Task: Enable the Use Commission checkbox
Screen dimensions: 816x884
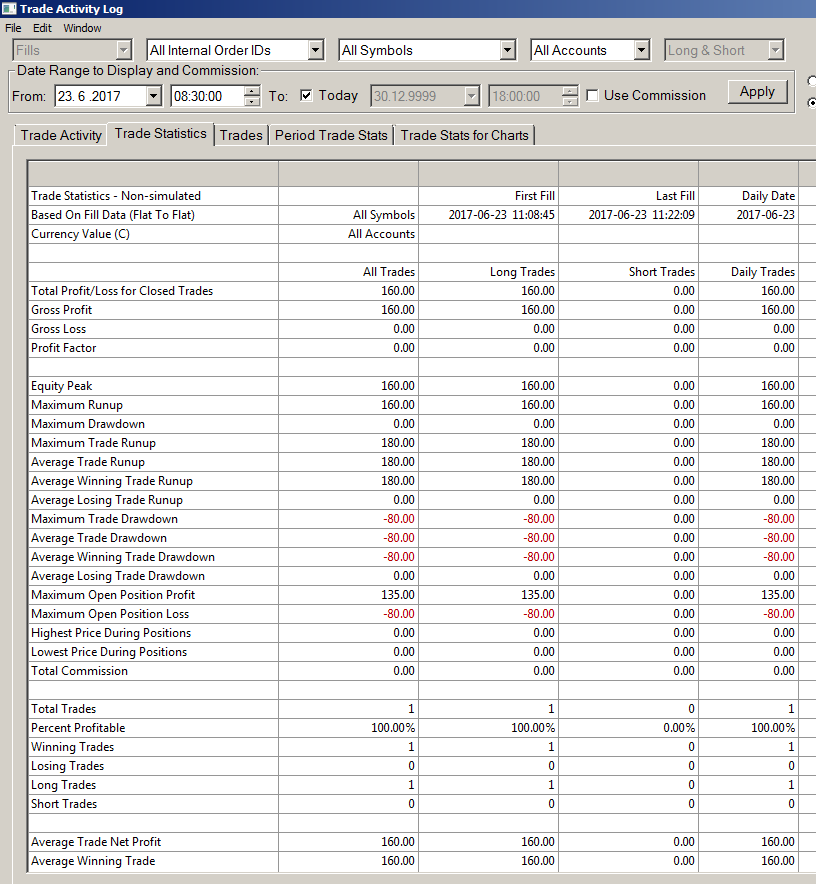Action: tap(592, 95)
